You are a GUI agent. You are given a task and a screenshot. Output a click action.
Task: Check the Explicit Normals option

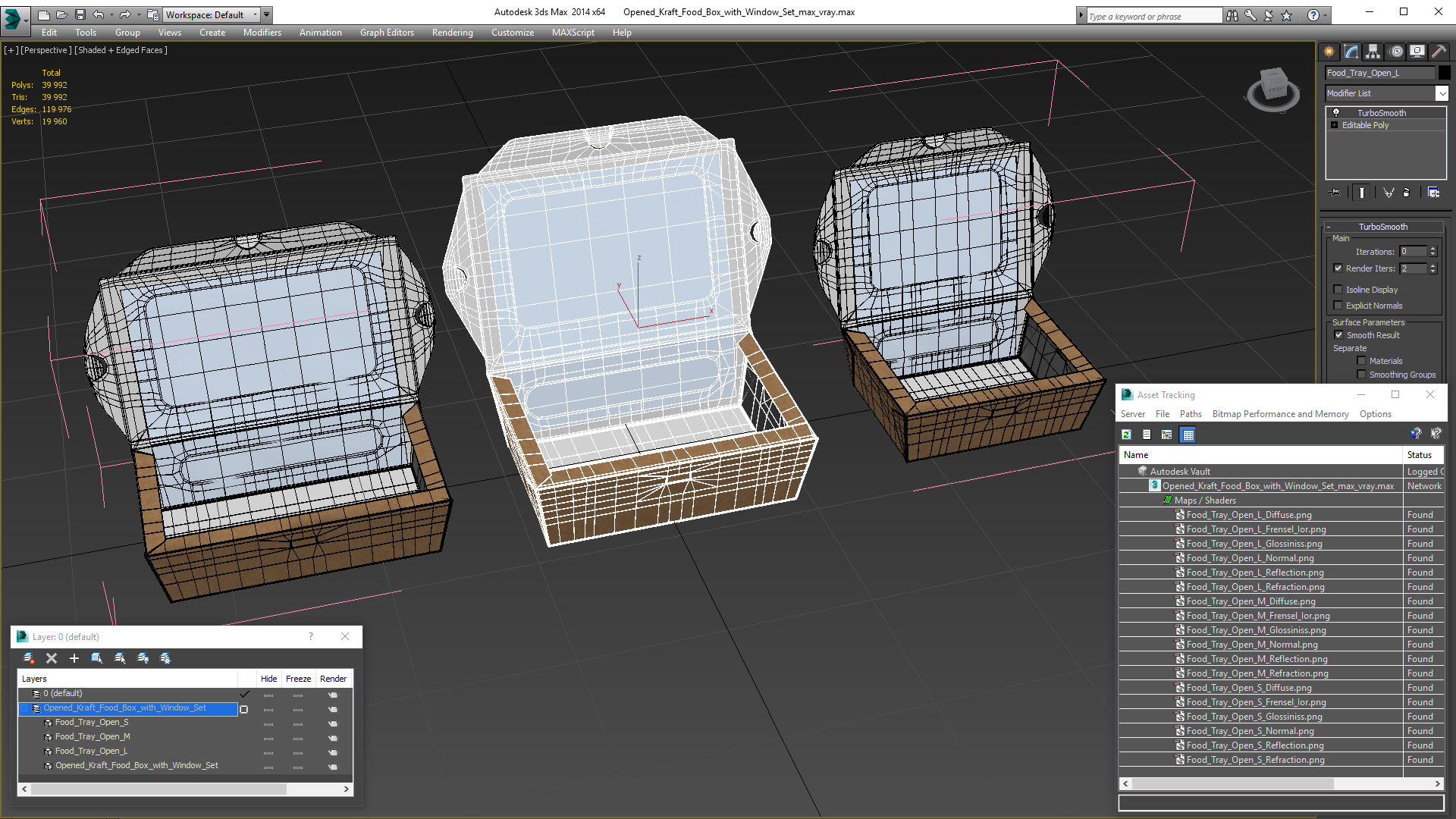[x=1338, y=306]
